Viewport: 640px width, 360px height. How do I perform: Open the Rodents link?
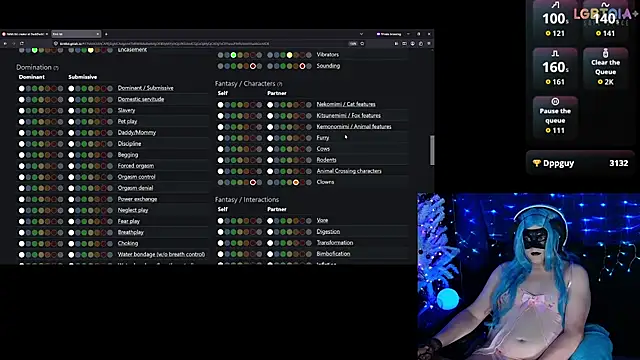click(x=326, y=160)
